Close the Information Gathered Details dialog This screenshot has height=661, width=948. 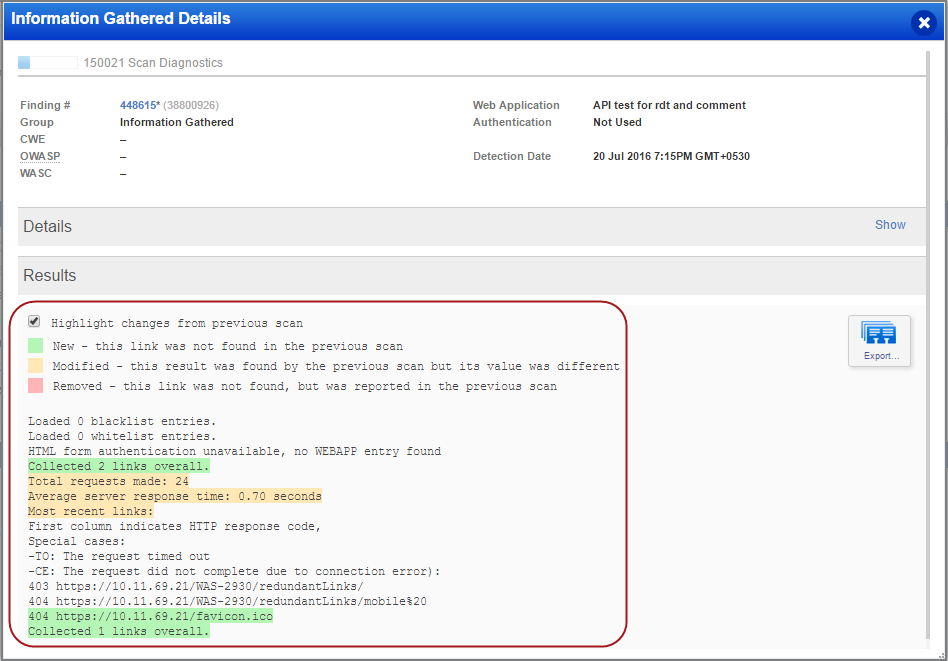923,22
